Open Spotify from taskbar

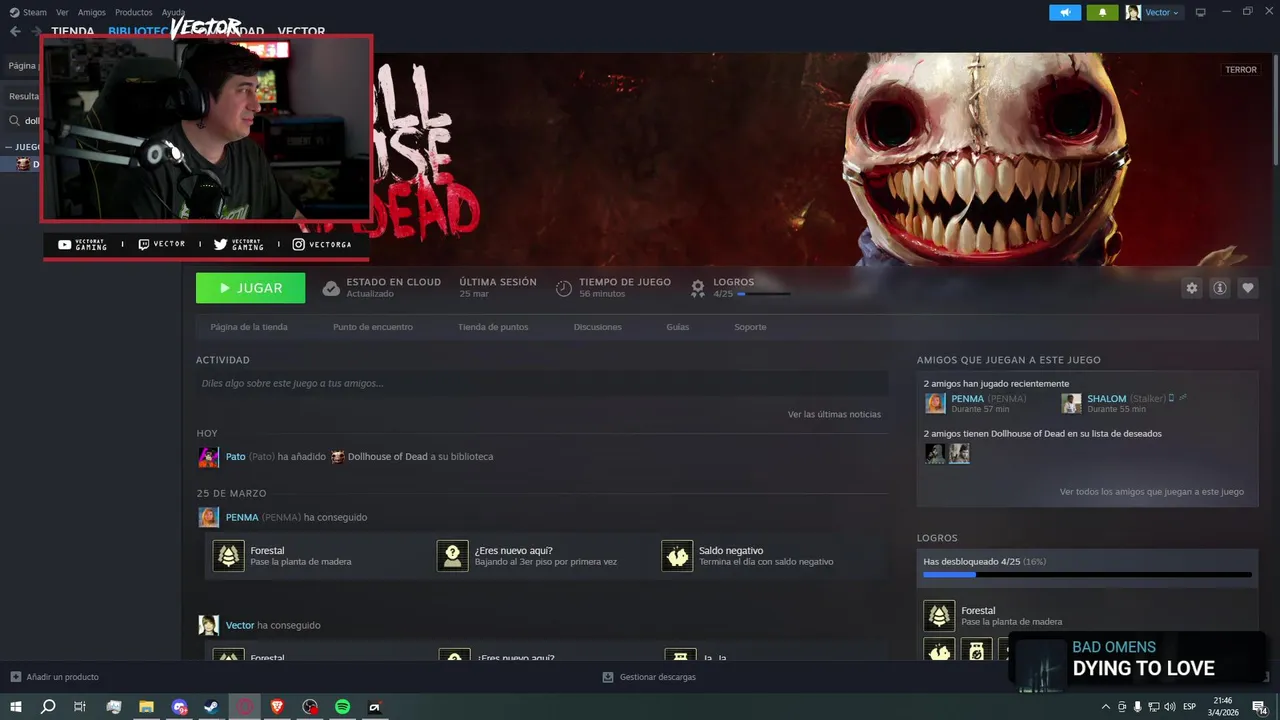click(x=342, y=707)
